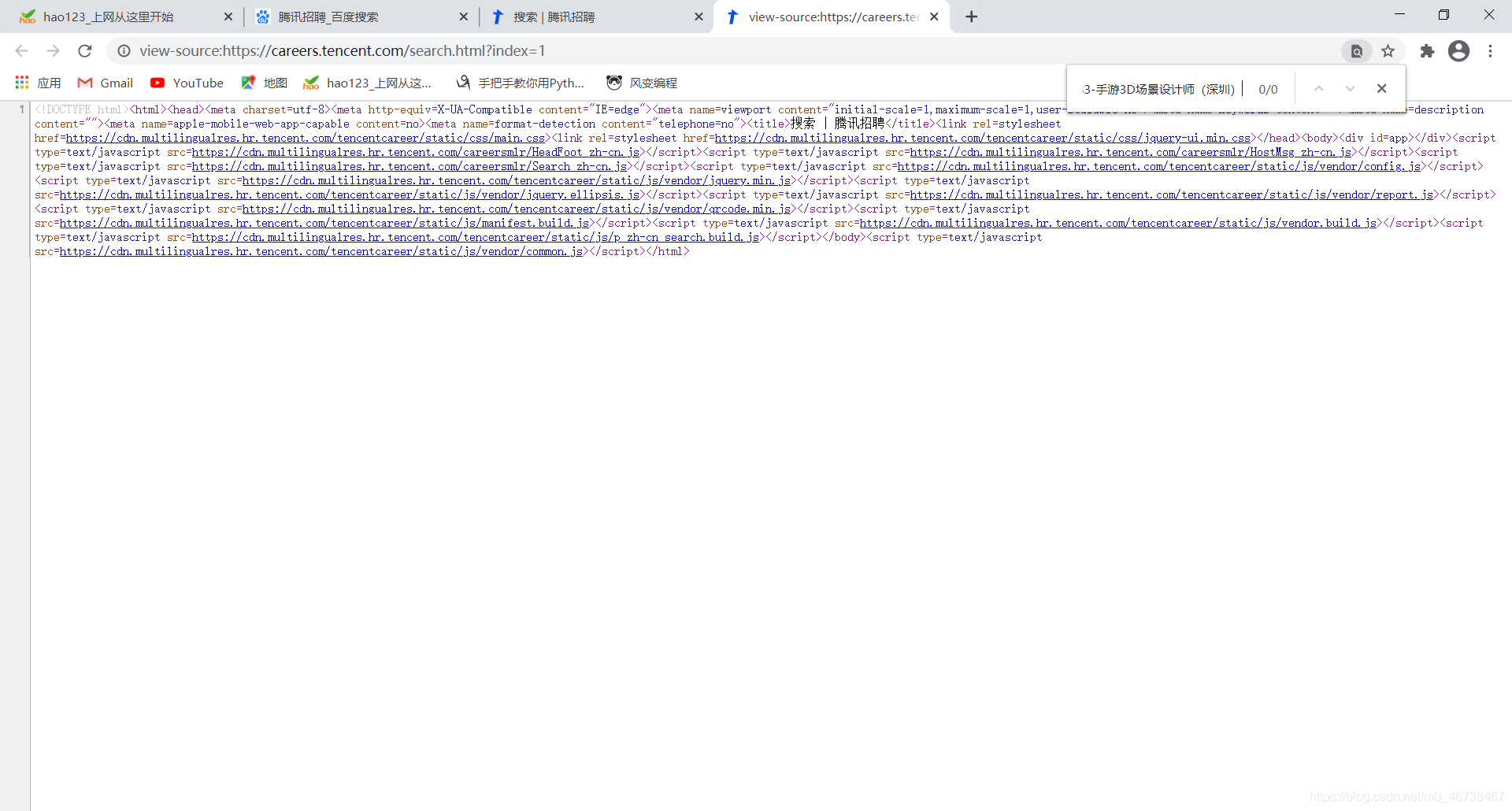Open a new tab with plus button
Image resolution: width=1512 pixels, height=811 pixels.
coord(972,17)
